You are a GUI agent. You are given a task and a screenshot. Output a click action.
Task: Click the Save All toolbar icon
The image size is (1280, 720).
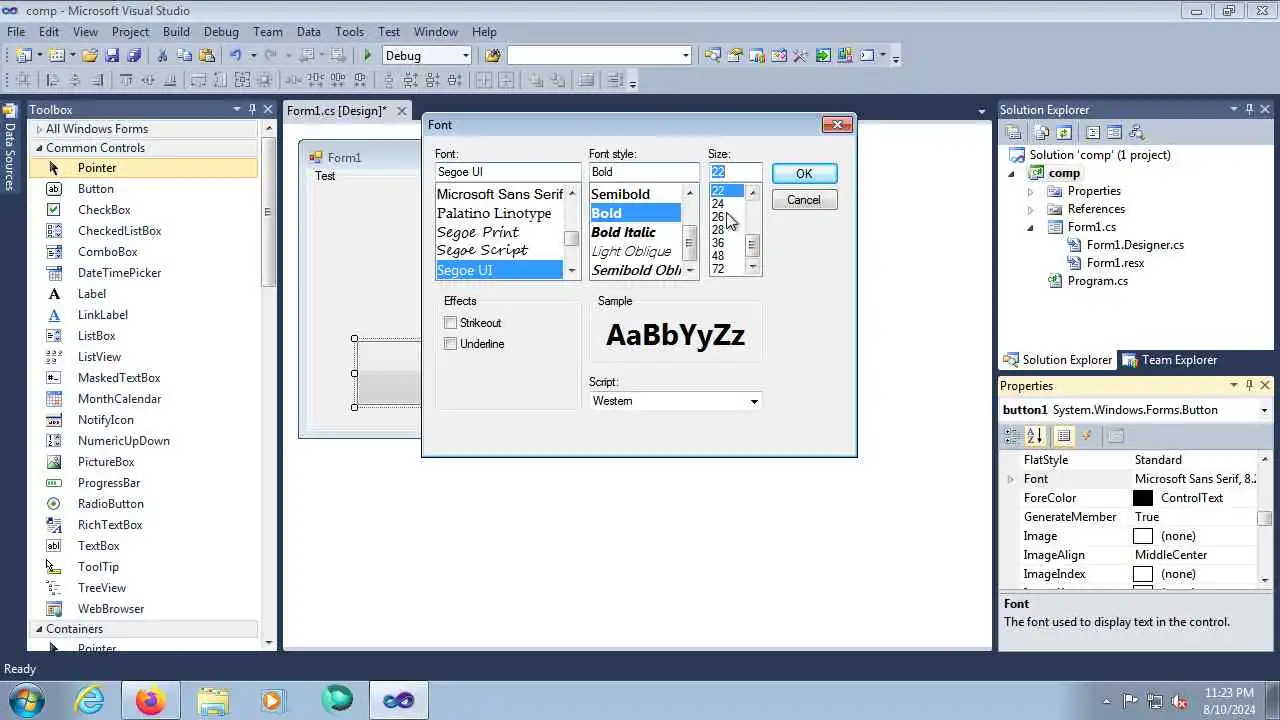134,56
